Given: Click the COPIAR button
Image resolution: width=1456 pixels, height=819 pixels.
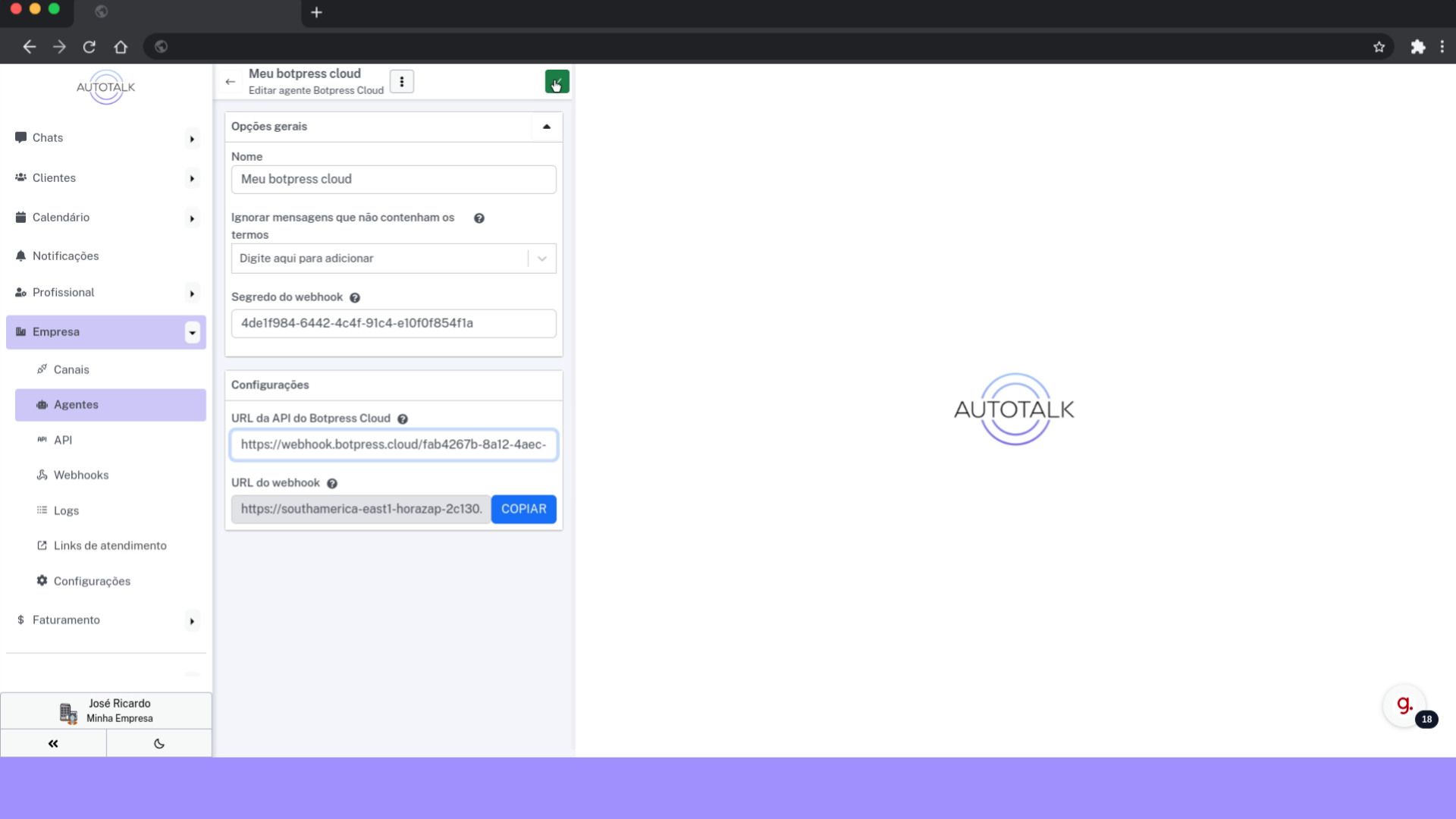Looking at the screenshot, I should [523, 510].
